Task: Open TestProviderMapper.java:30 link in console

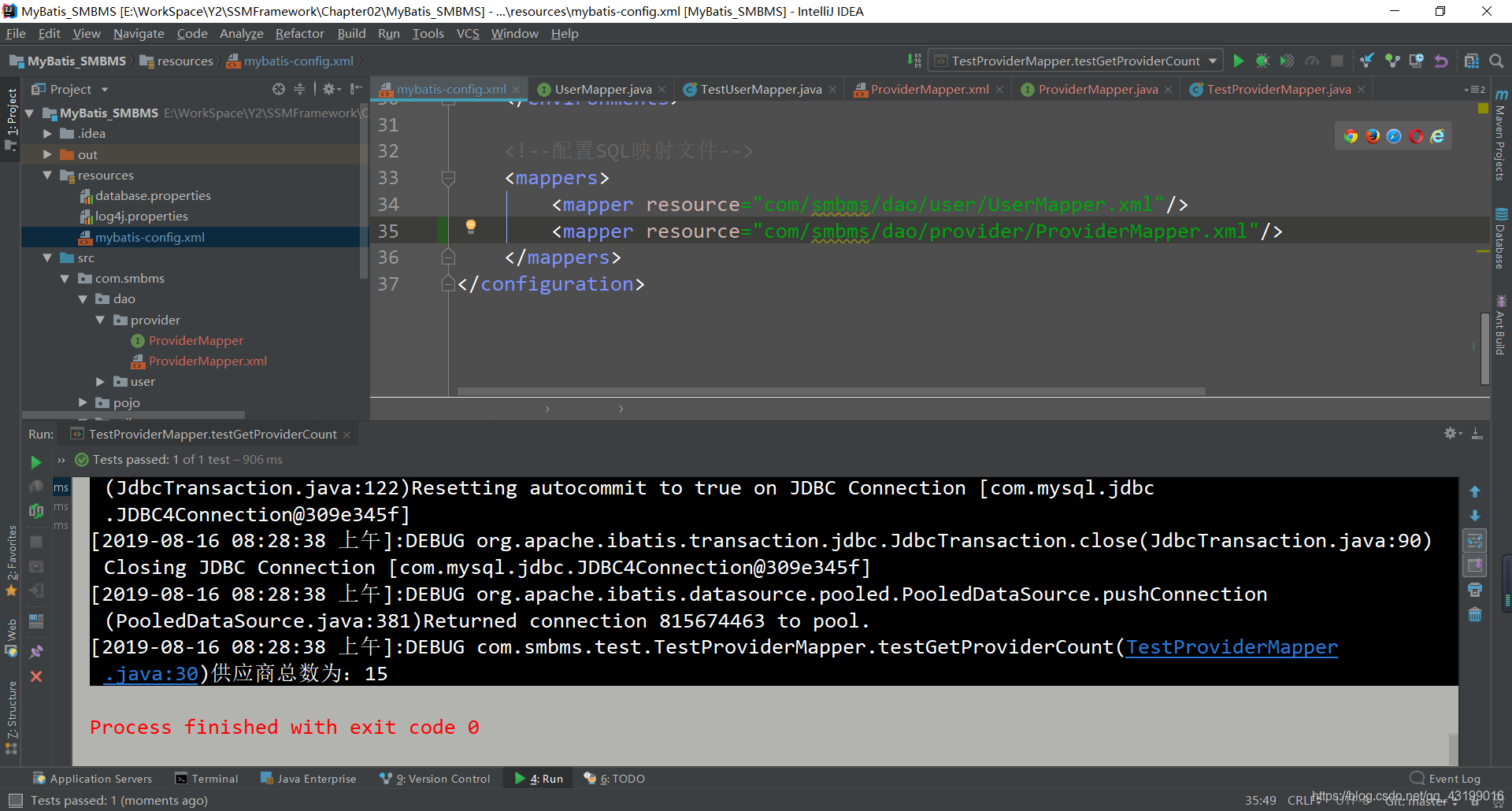Action: 1232,647
